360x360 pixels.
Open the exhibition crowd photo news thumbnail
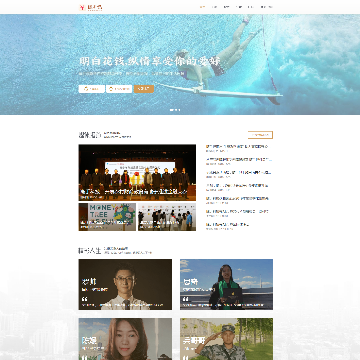[x=167, y=217]
